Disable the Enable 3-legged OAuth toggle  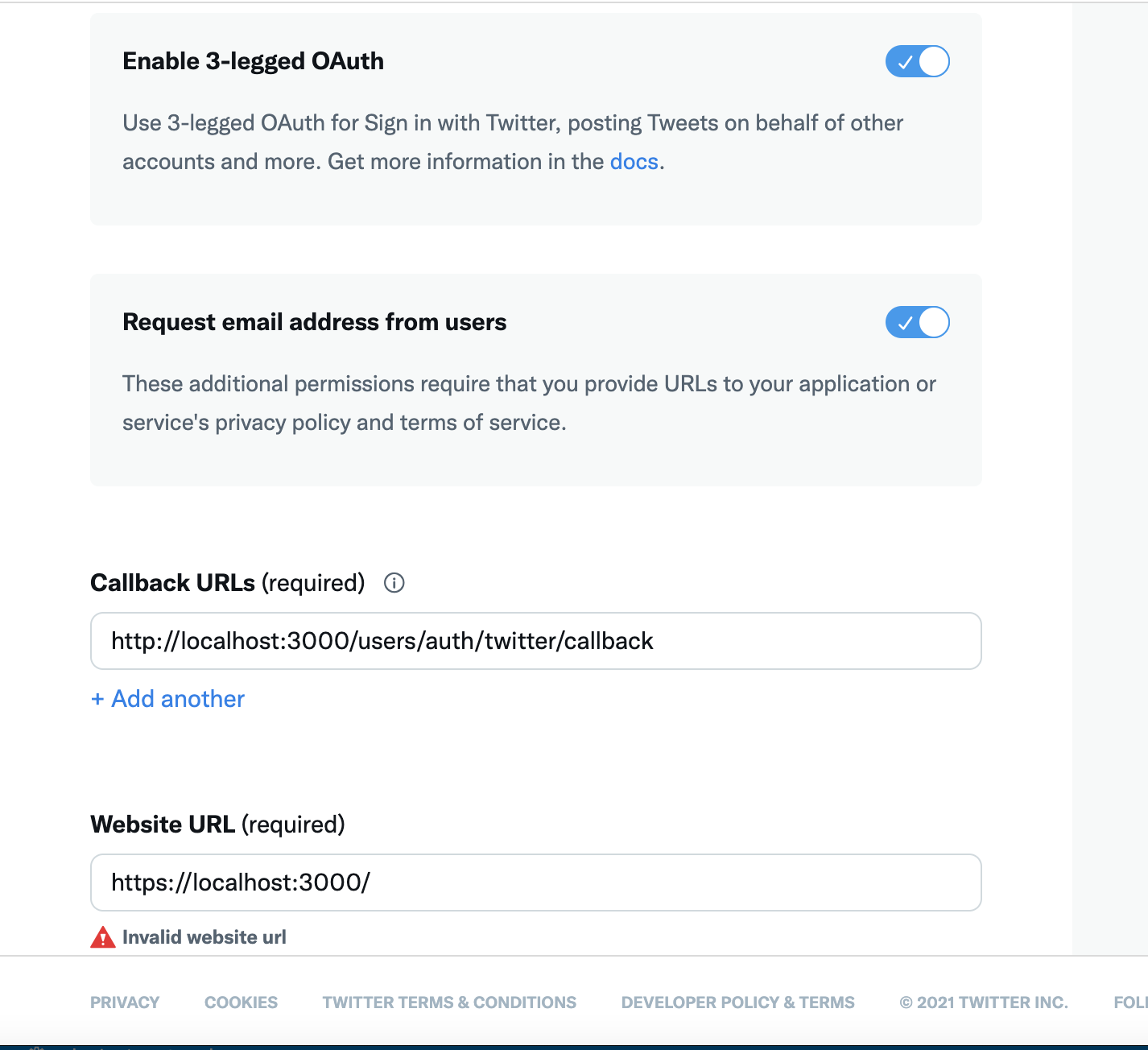917,60
